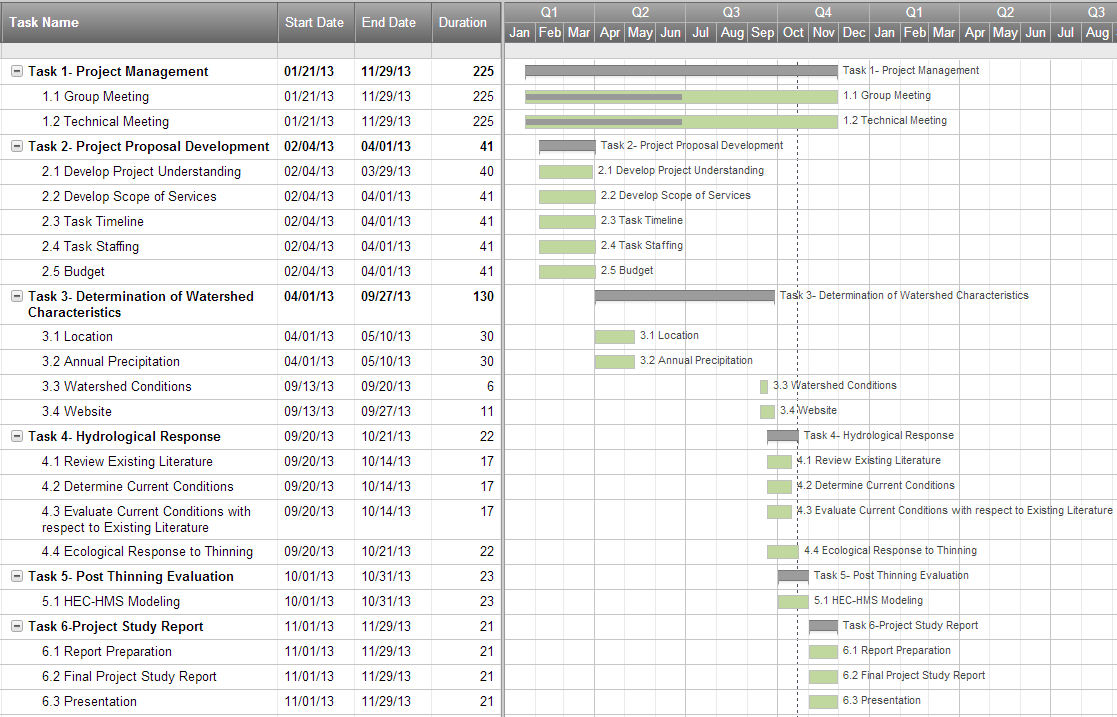
Task: Select 4.1 Review Existing Literature row
Action: coord(251,461)
